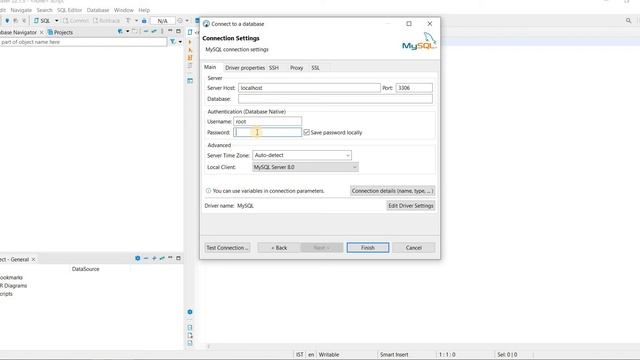
Task: Click the navigator filter funnel icon
Action: pos(173,42)
